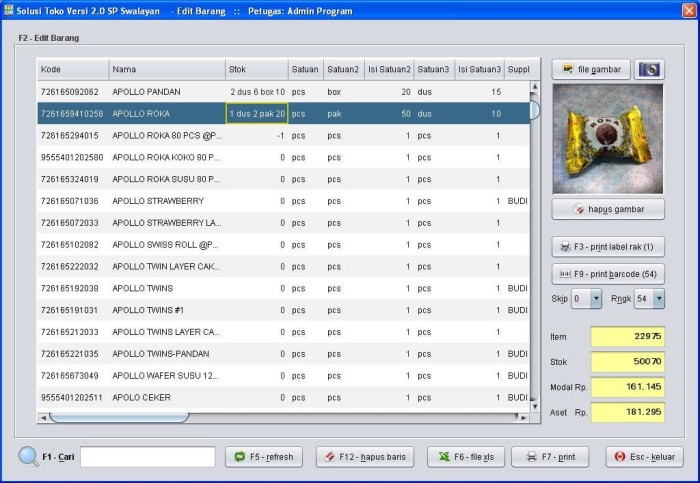Screen dimensions: 700x483
Task: Click the Stok total value 50070
Action: [628, 362]
